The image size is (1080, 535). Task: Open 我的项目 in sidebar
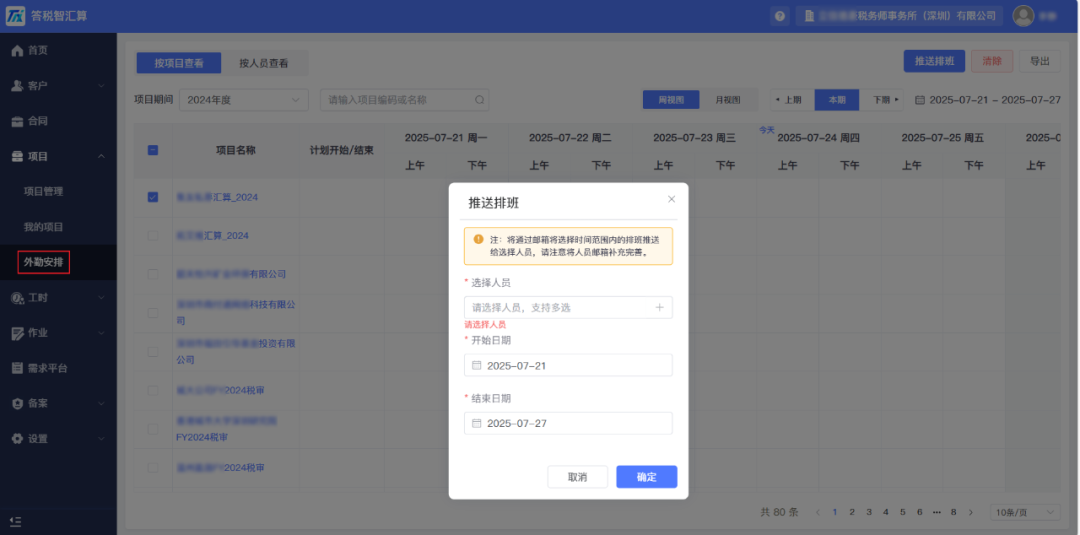(43, 227)
